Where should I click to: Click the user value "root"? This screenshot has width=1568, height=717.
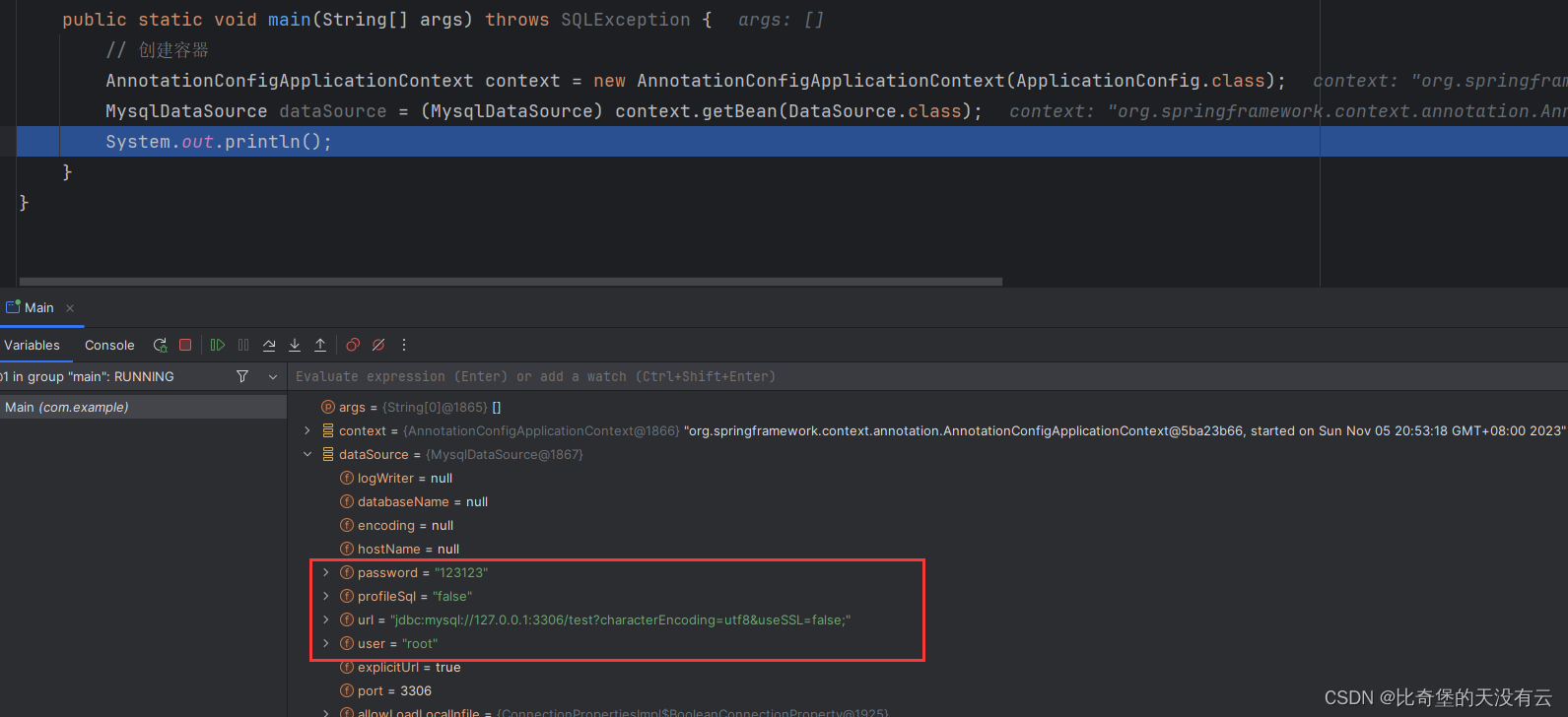click(x=420, y=643)
